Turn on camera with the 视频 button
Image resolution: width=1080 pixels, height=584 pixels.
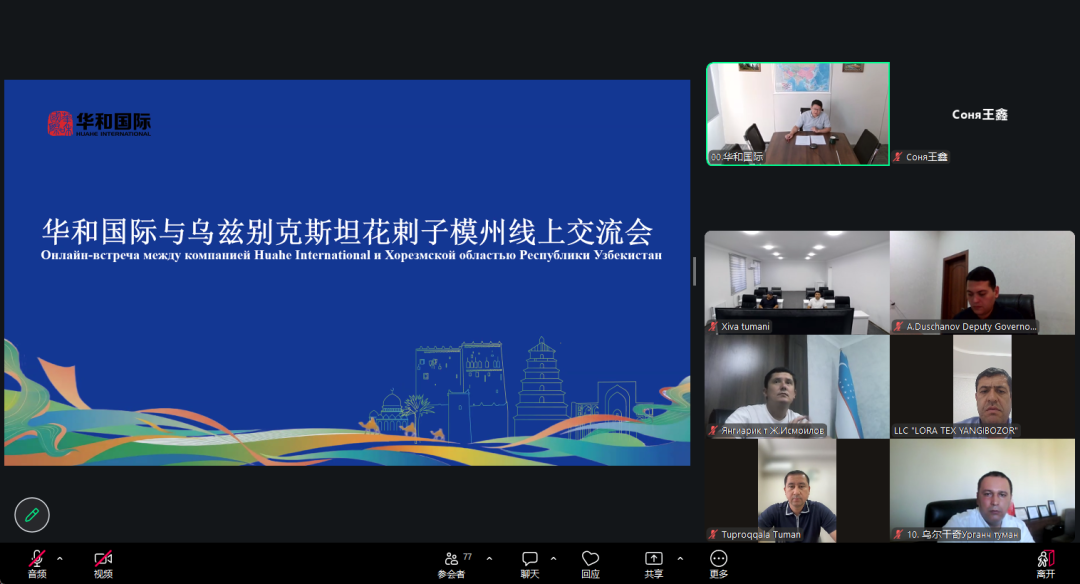[103, 564]
